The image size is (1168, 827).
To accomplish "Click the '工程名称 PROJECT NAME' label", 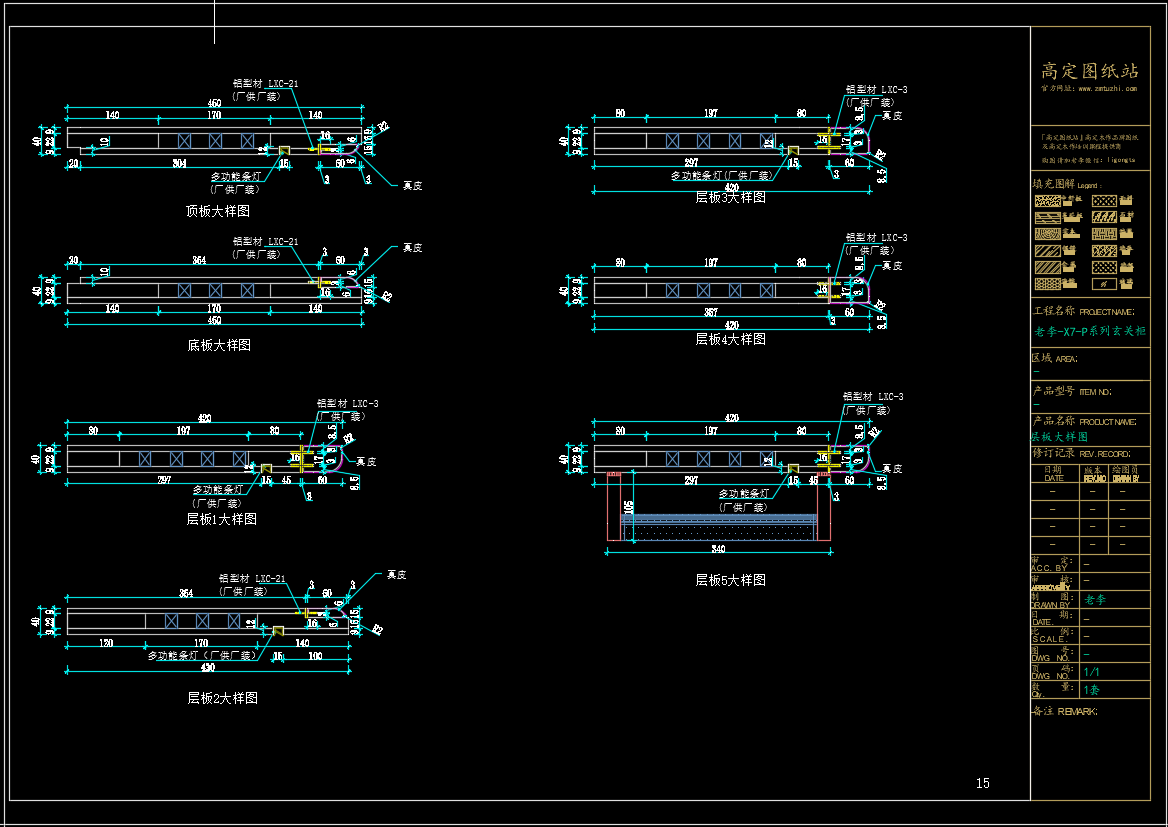I will [1084, 311].
